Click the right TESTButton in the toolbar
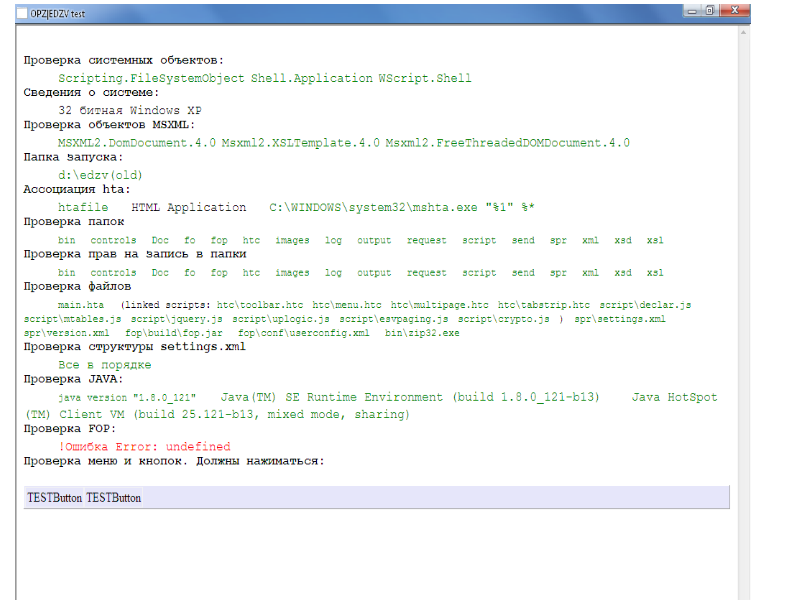This screenshot has width=800, height=600. (x=113, y=497)
